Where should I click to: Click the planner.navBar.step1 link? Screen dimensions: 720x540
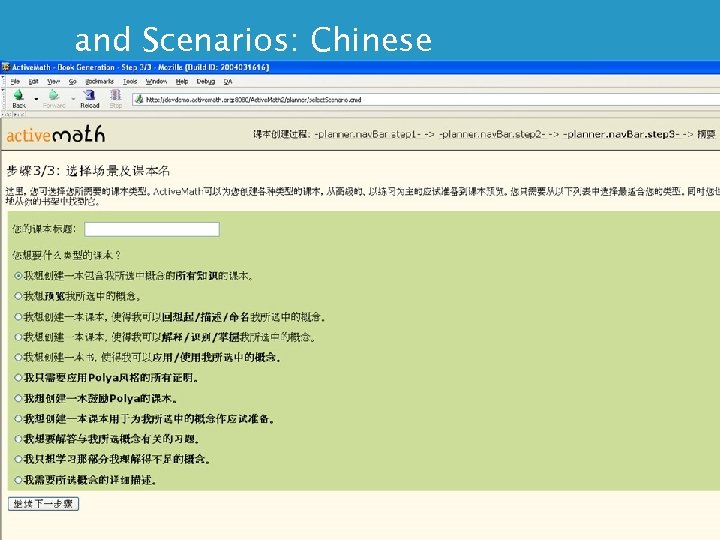pyautogui.click(x=367, y=134)
